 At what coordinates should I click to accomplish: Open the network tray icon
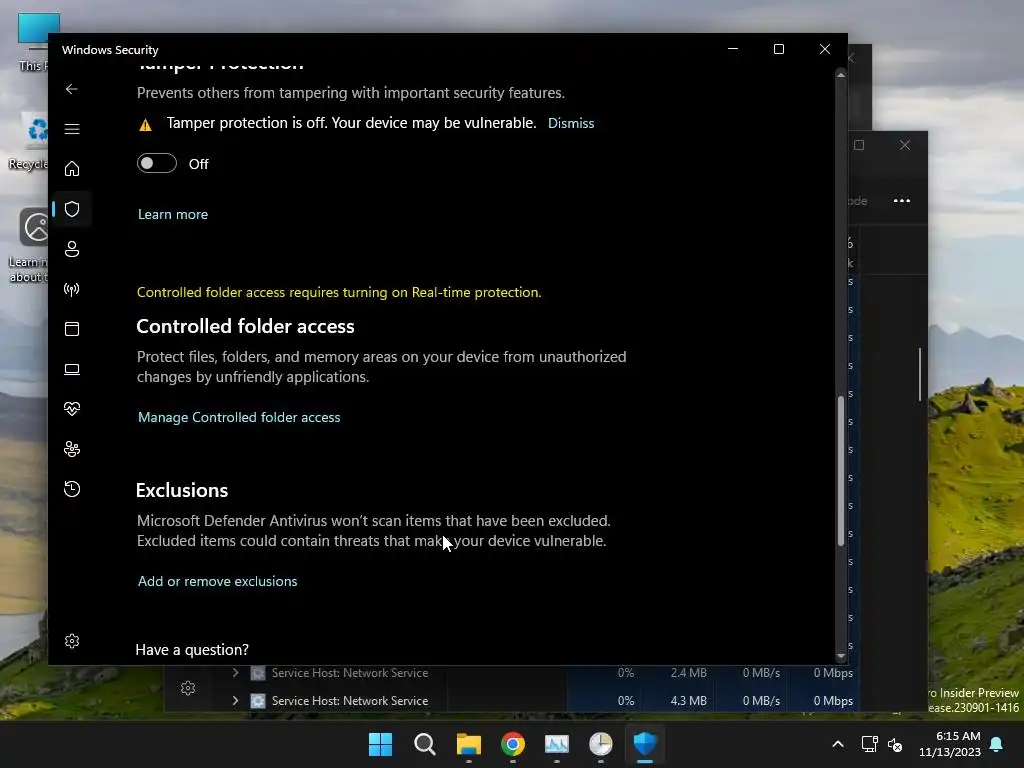(869, 744)
